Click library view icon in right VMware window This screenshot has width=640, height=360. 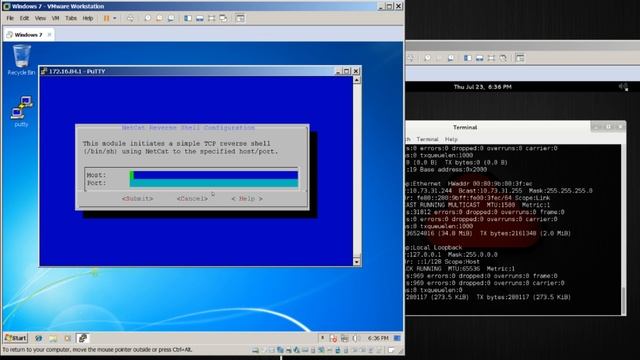pyautogui.click(x=468, y=58)
